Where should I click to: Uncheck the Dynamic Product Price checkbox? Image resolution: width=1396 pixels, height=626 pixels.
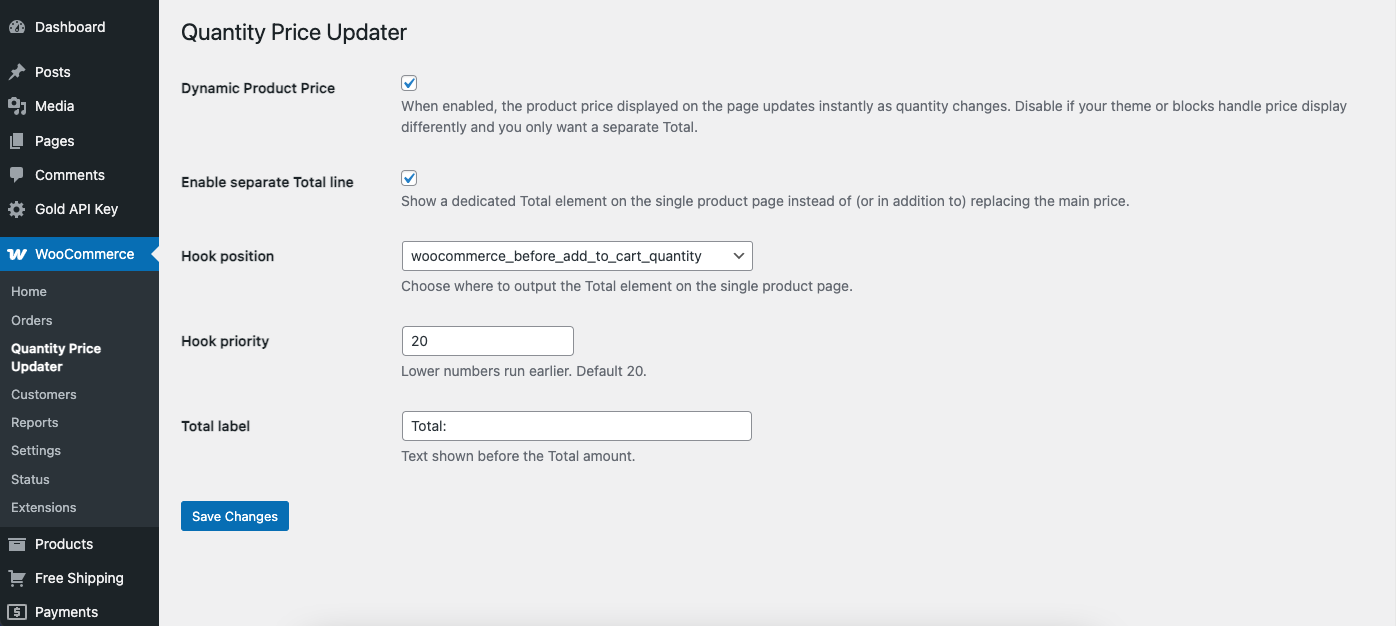(409, 83)
